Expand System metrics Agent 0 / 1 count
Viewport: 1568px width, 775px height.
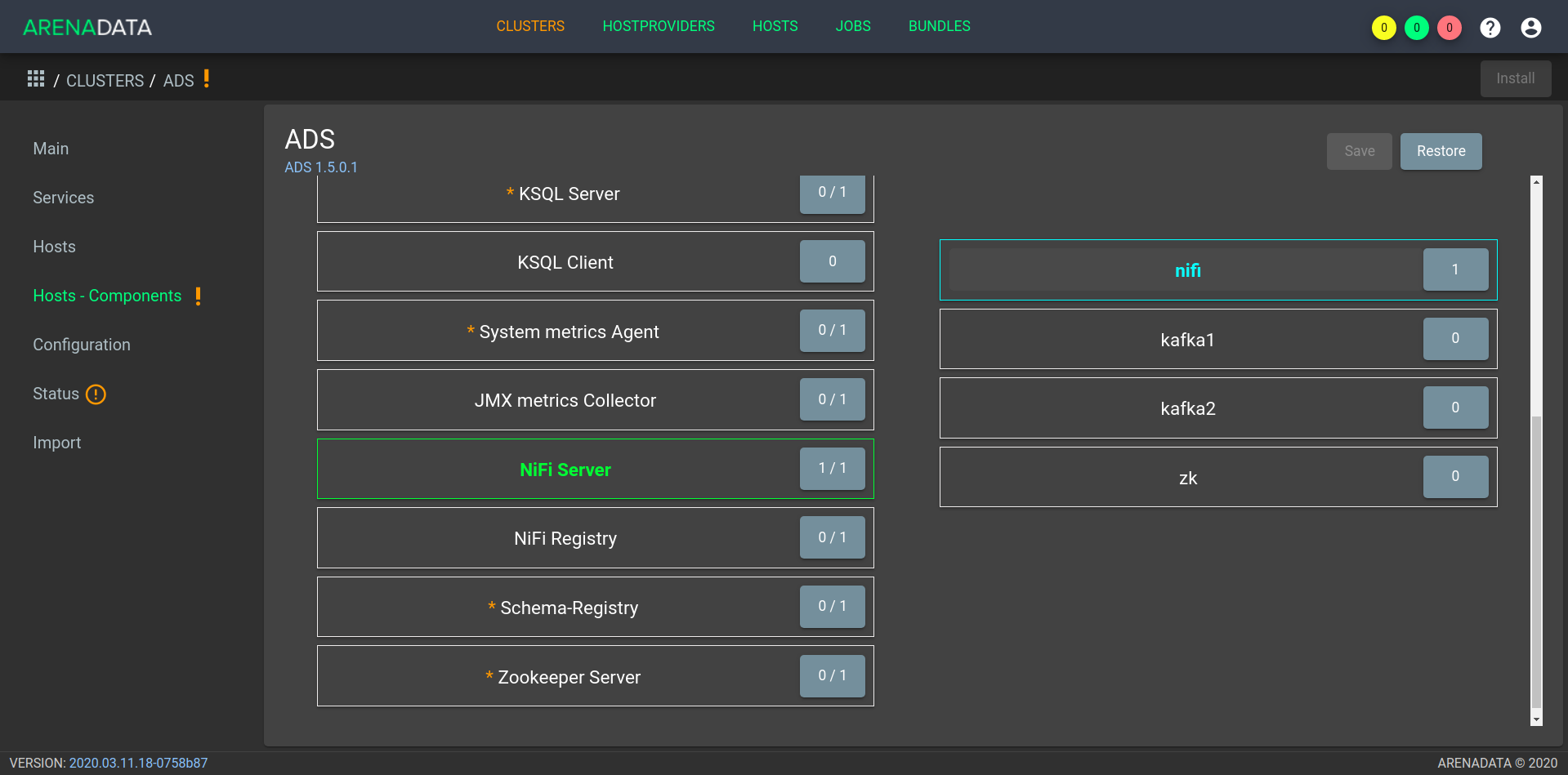(x=833, y=331)
